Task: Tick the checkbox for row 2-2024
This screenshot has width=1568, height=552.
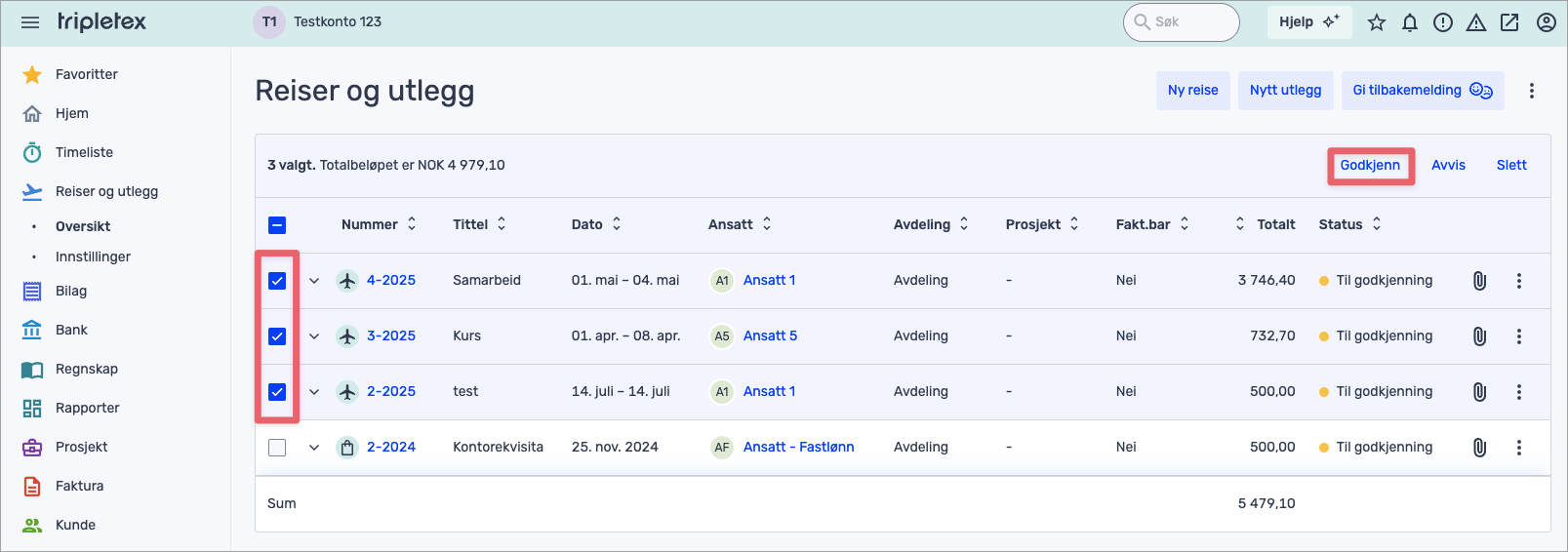Action: [277, 448]
